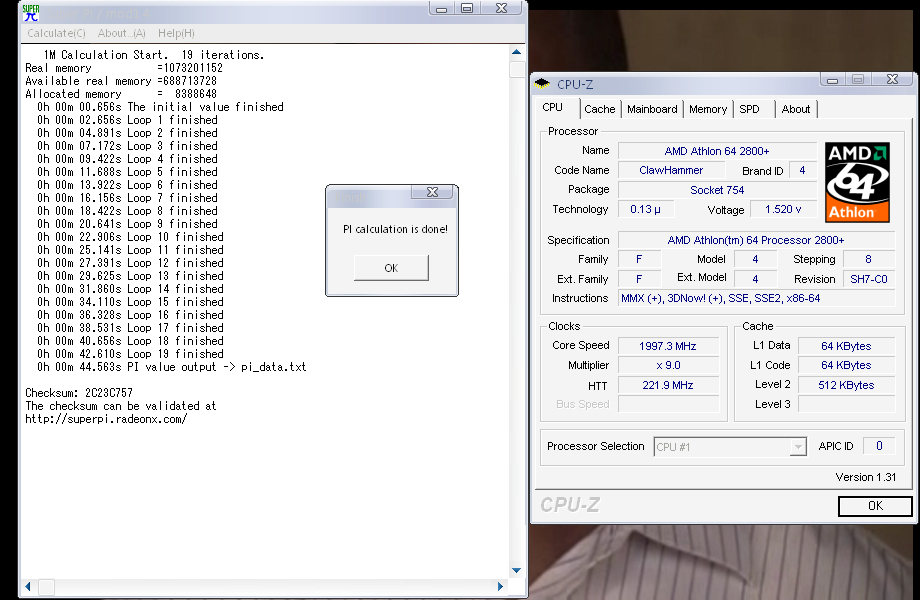Click the Loop 19 finished line
Viewport: 920px width, 600px height.
pos(130,354)
